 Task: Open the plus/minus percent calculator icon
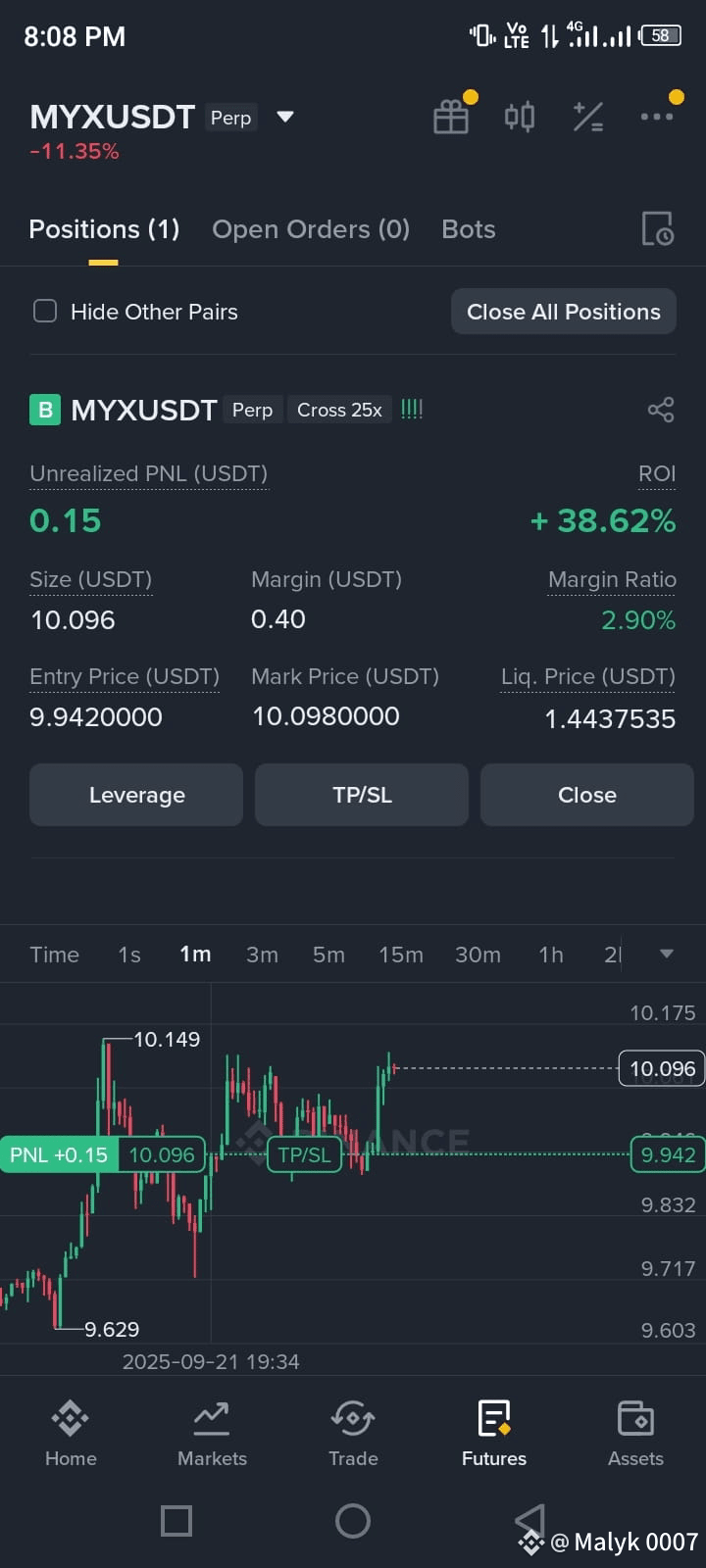click(x=588, y=117)
